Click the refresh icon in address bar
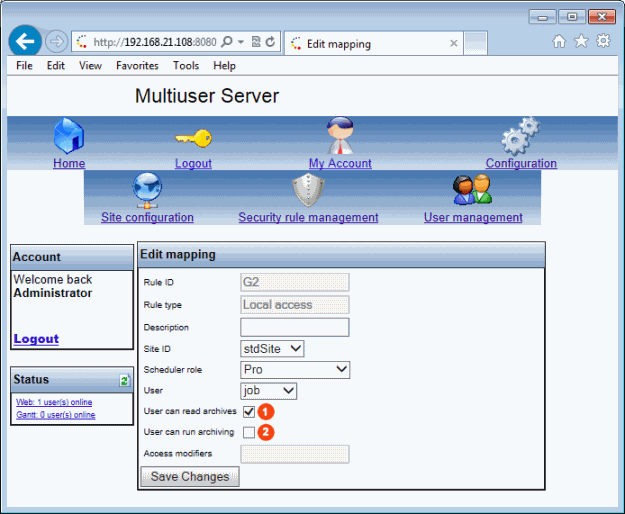The image size is (625, 514). (x=270, y=41)
